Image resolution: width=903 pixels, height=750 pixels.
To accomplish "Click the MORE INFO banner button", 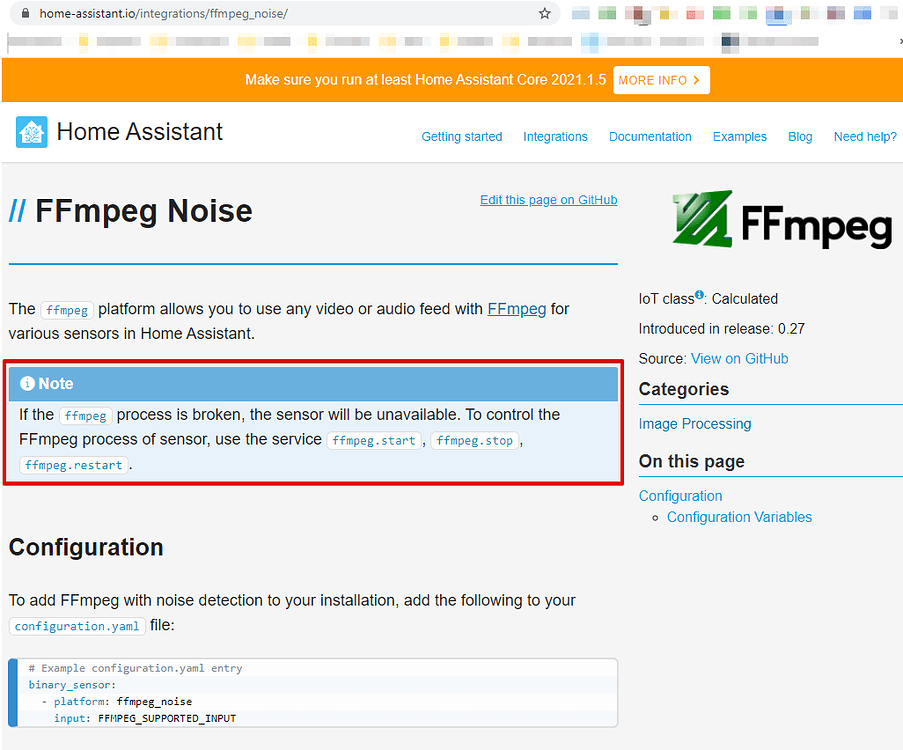I will click(661, 80).
